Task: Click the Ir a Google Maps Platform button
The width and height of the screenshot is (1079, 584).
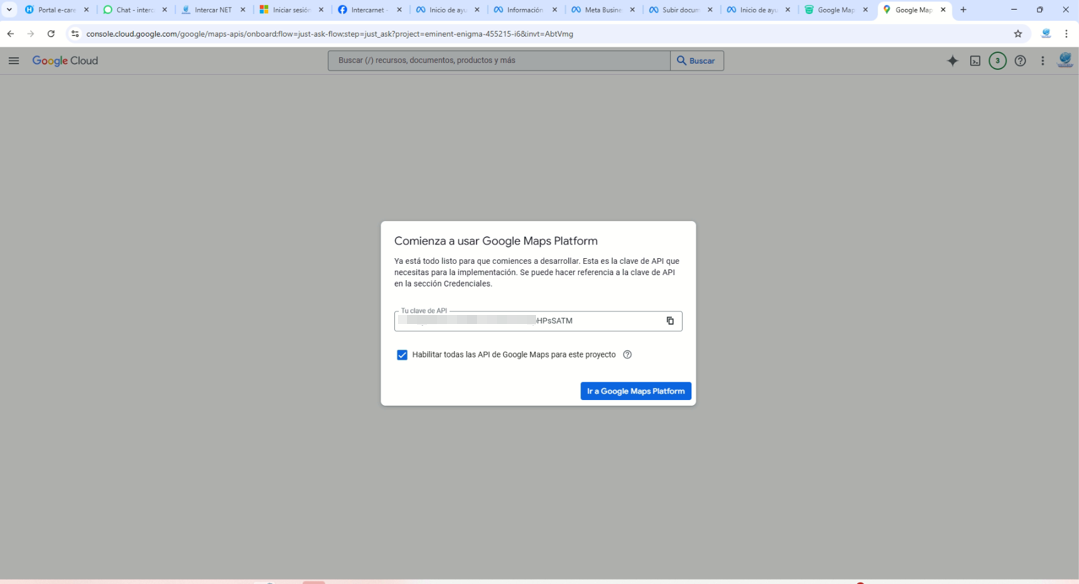Action: pyautogui.click(x=636, y=391)
